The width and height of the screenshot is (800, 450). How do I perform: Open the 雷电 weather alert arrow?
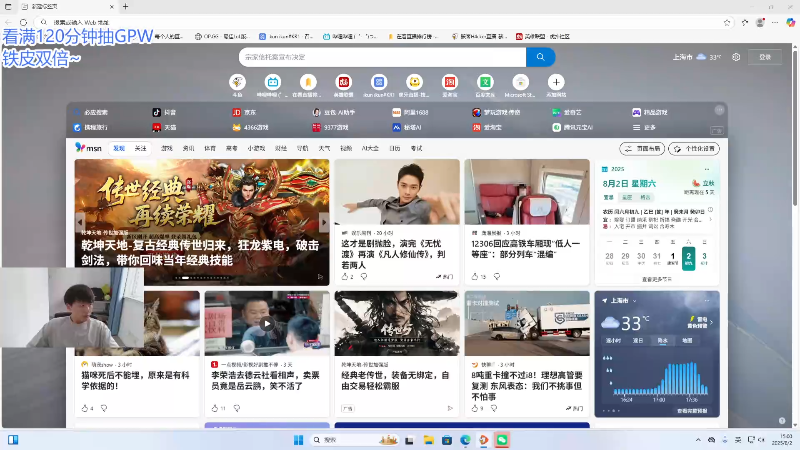pos(711,322)
